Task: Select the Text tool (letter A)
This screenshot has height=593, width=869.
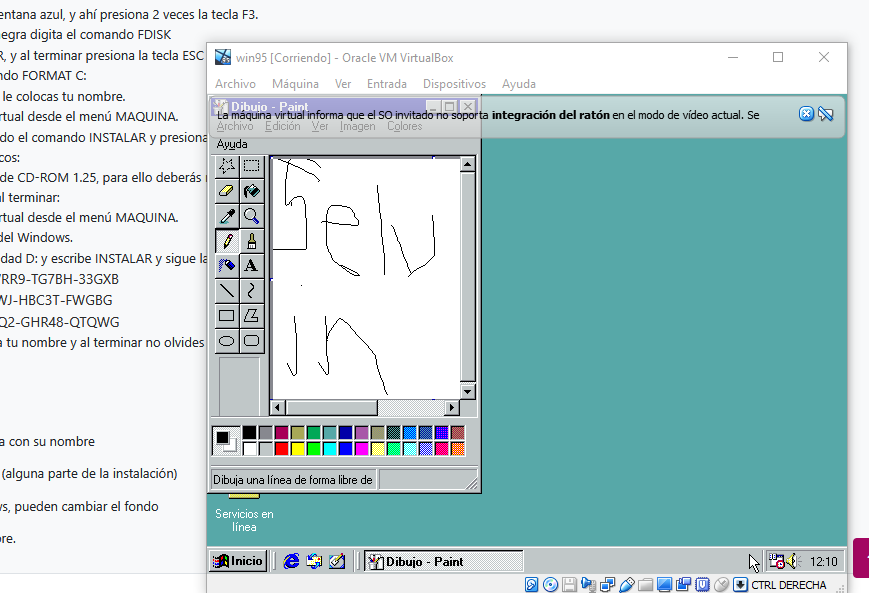Action: click(252, 265)
